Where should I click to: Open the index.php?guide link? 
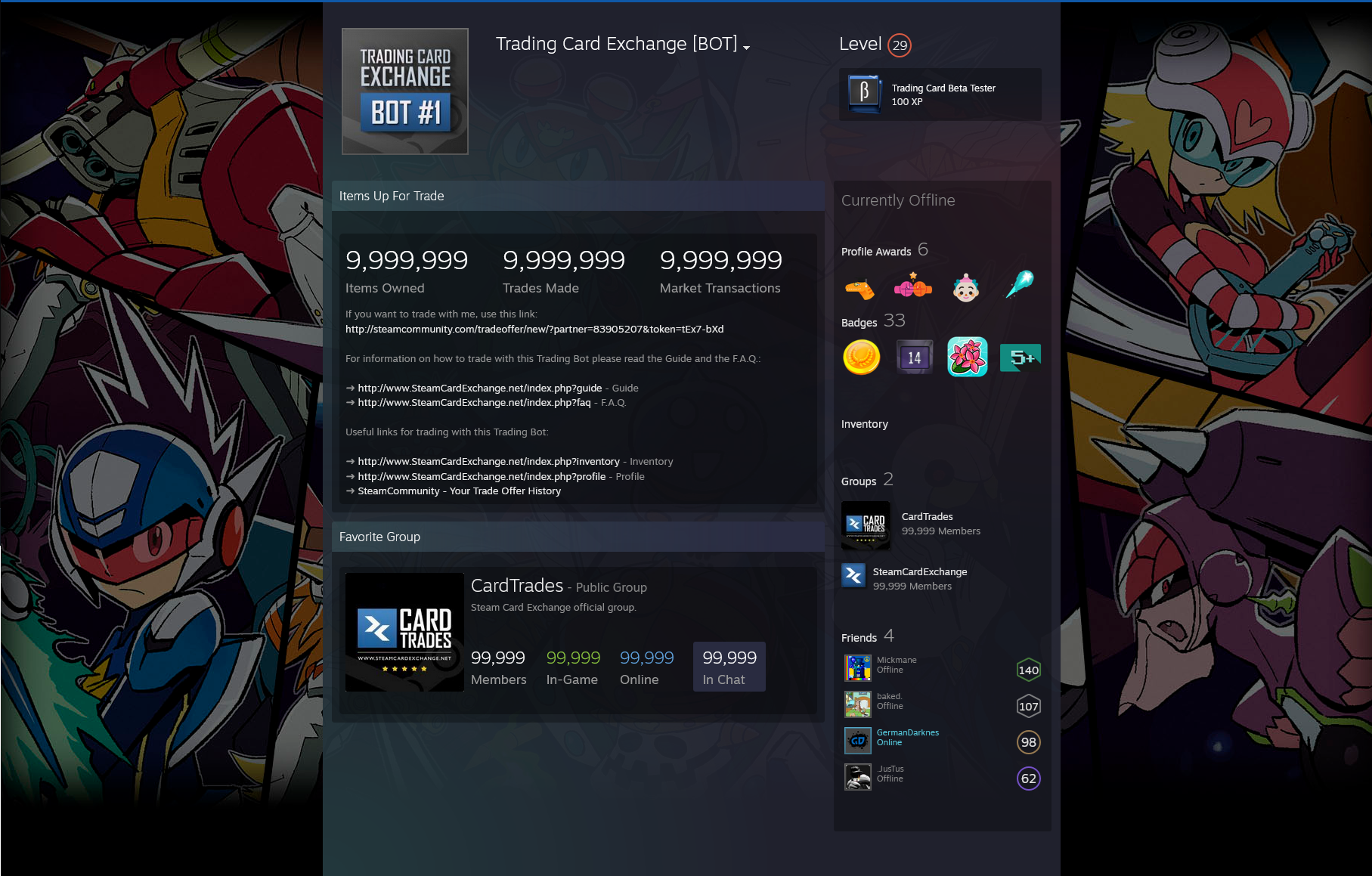[480, 388]
